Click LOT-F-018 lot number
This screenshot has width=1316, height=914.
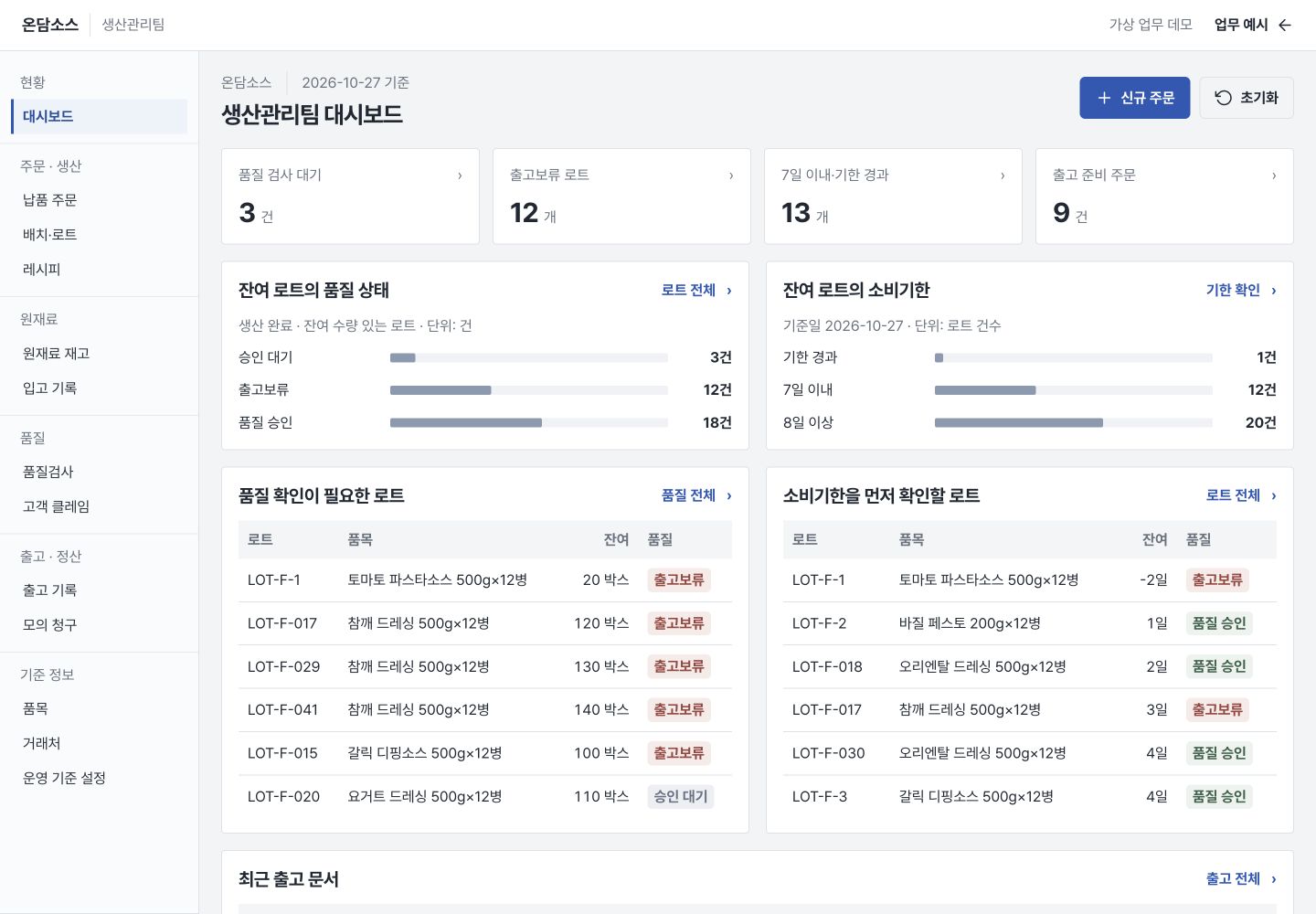tap(827, 667)
